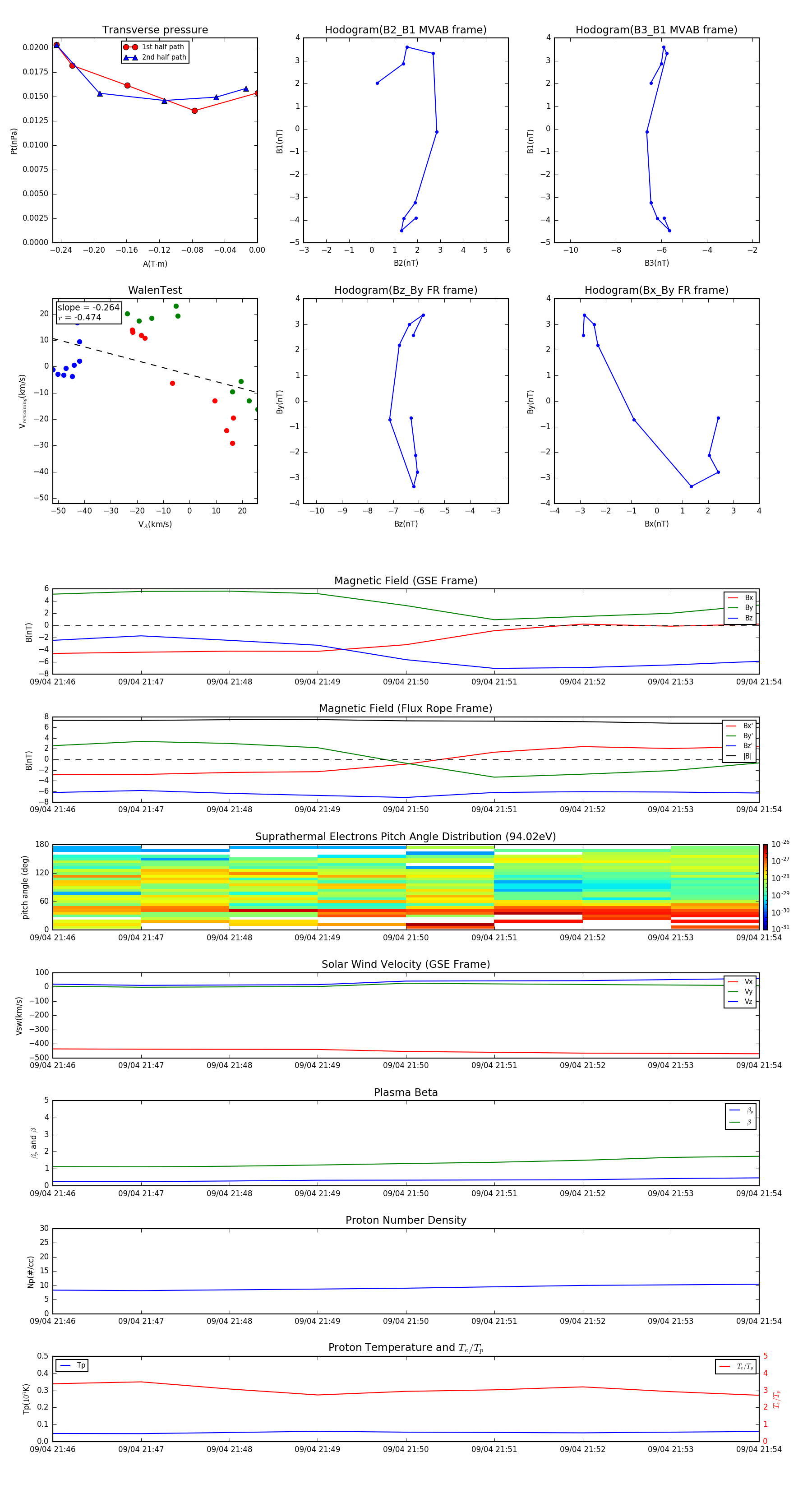Viewport: 812px width, 1489px height.
Task: Click the "βp and β" y-axis label
Action: click(33, 1143)
